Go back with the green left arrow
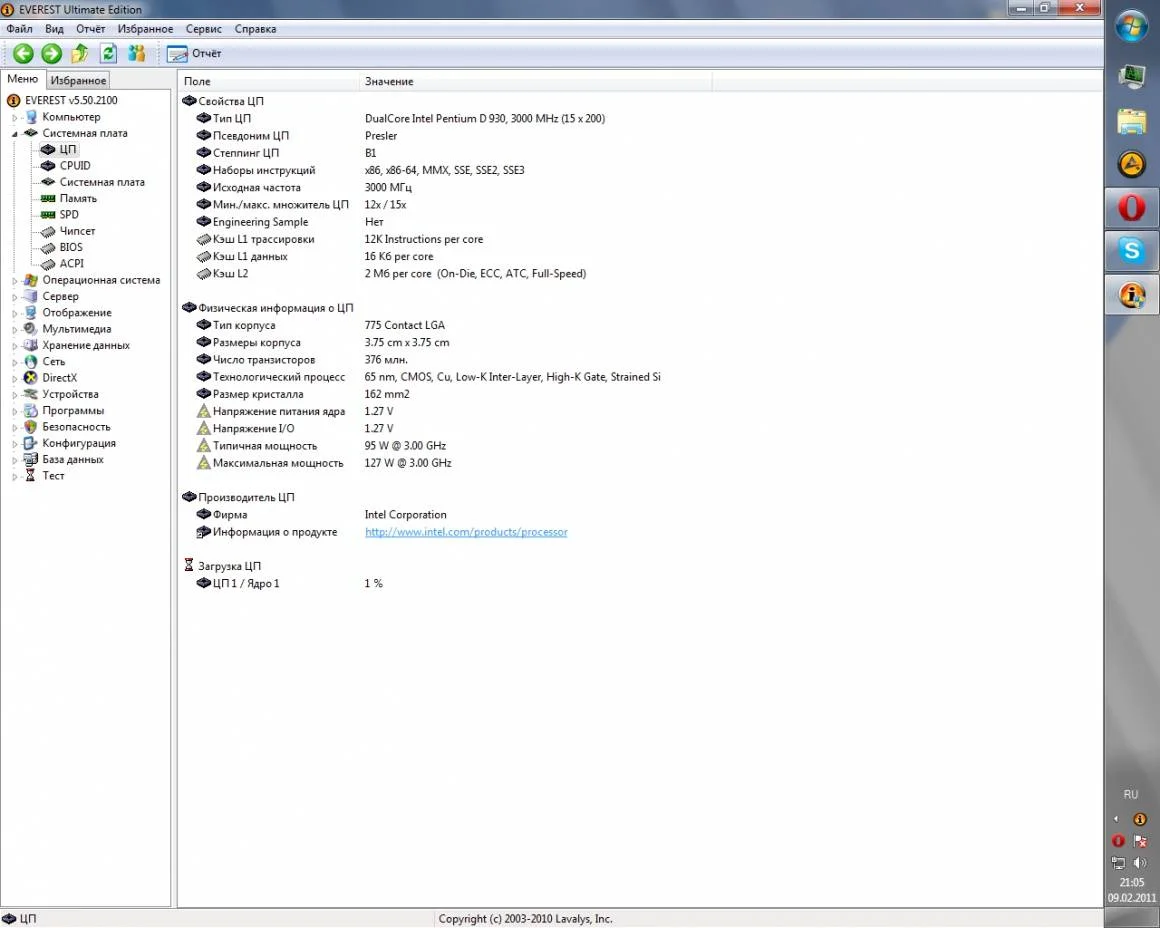The height and width of the screenshot is (928, 1160). [x=23, y=53]
